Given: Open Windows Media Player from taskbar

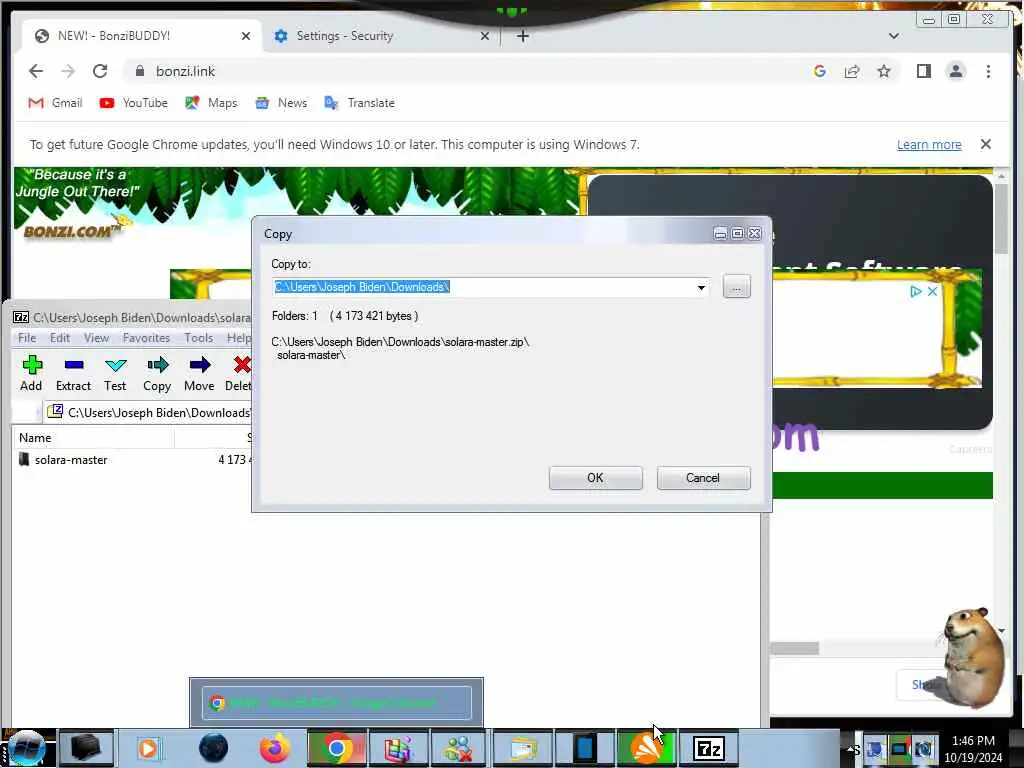Looking at the screenshot, I should point(148,748).
